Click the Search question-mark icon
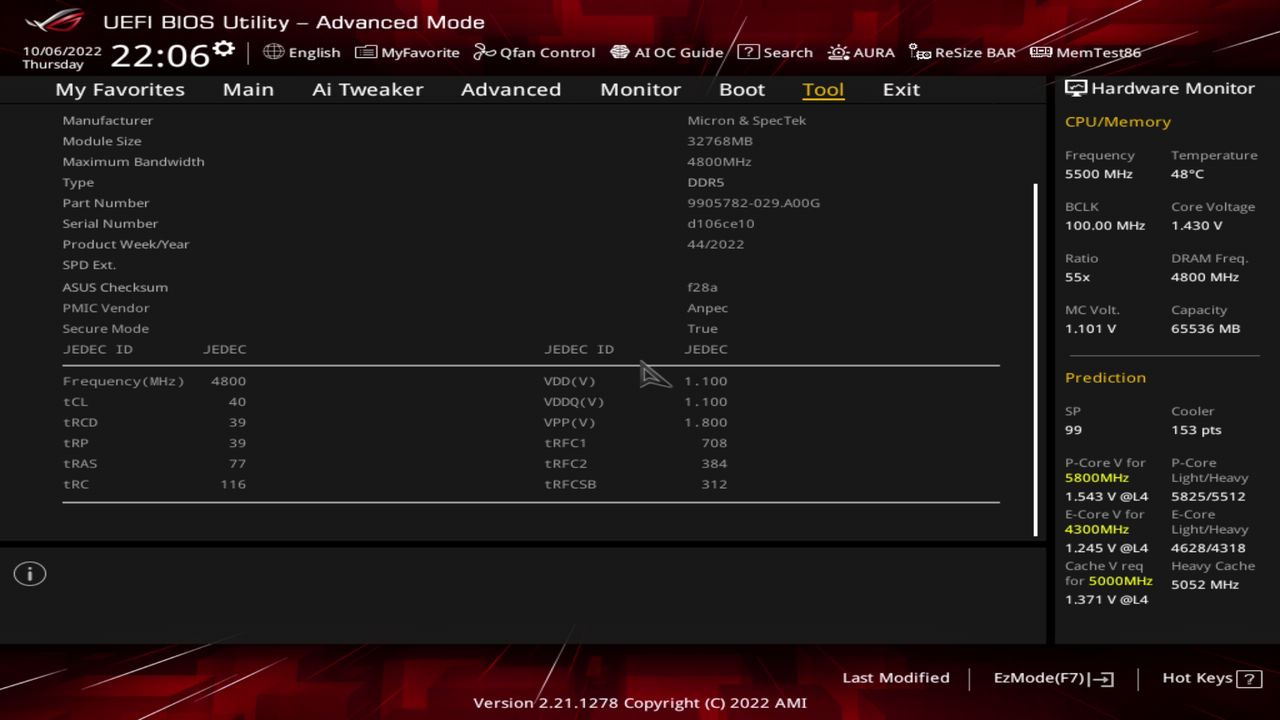Viewport: 1280px width, 720px height. pyautogui.click(x=748, y=52)
